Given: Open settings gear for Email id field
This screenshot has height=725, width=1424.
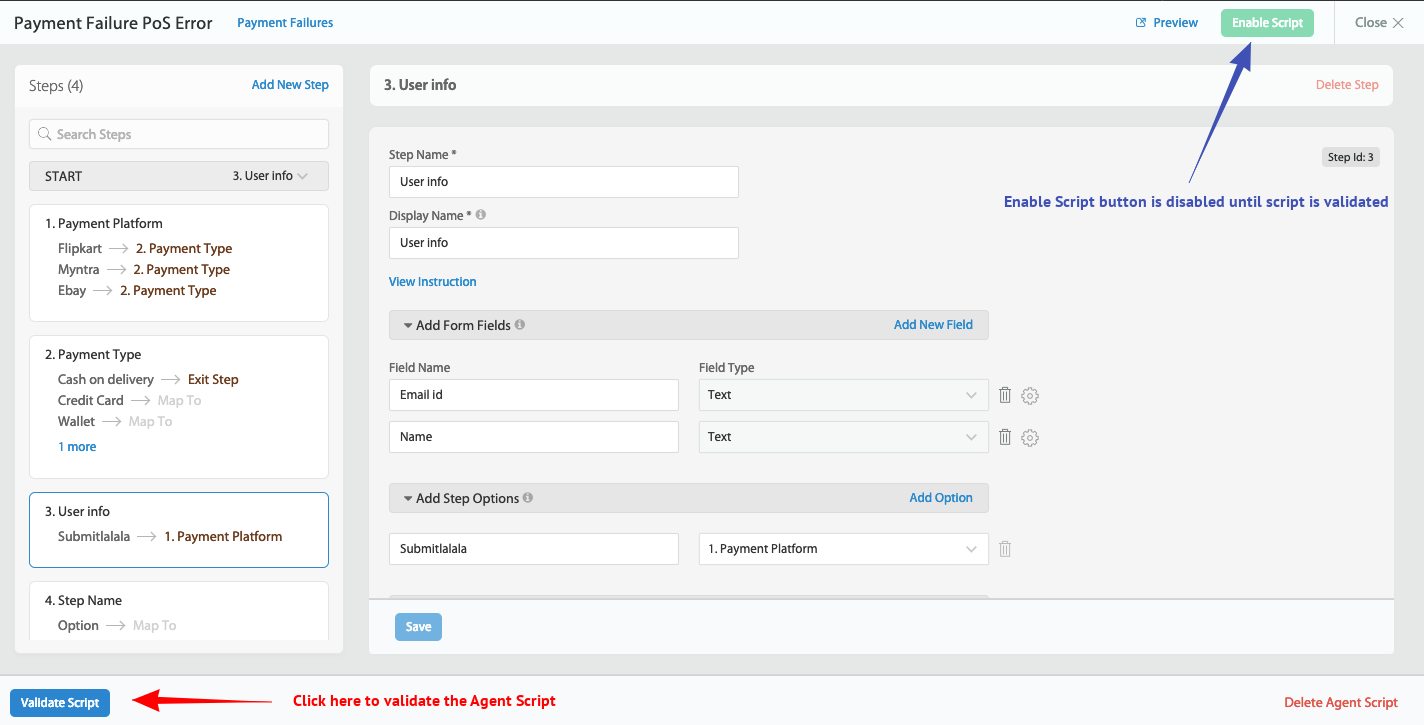Looking at the screenshot, I should pyautogui.click(x=1030, y=395).
